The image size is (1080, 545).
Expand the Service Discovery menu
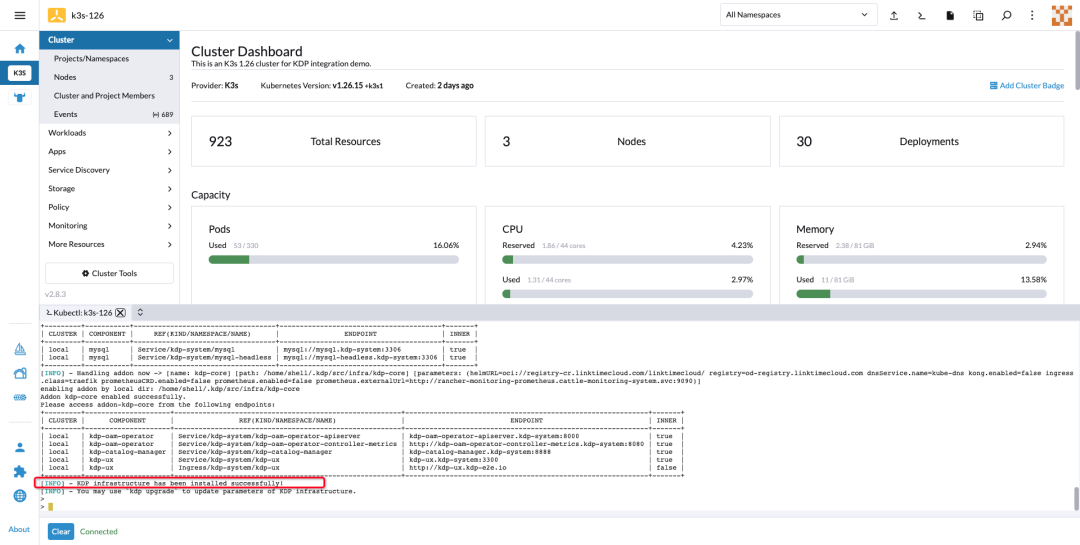point(110,170)
